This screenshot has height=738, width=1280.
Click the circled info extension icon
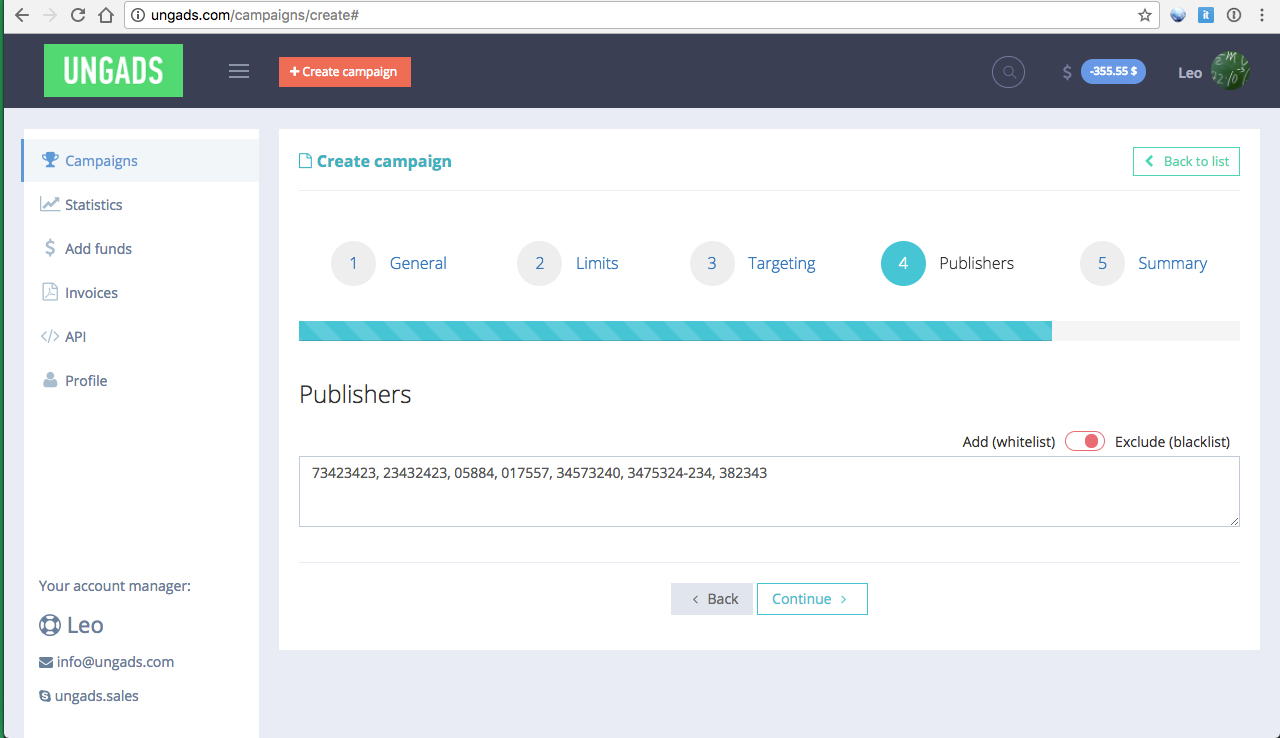pos(1234,15)
